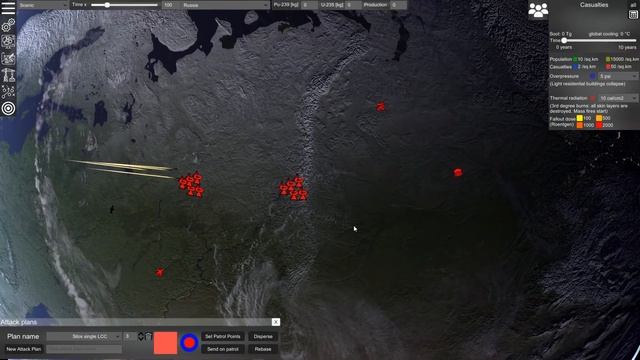This screenshot has height=360, width=640.
Task: Close the Attack plans panel
Action: pyautogui.click(x=276, y=322)
